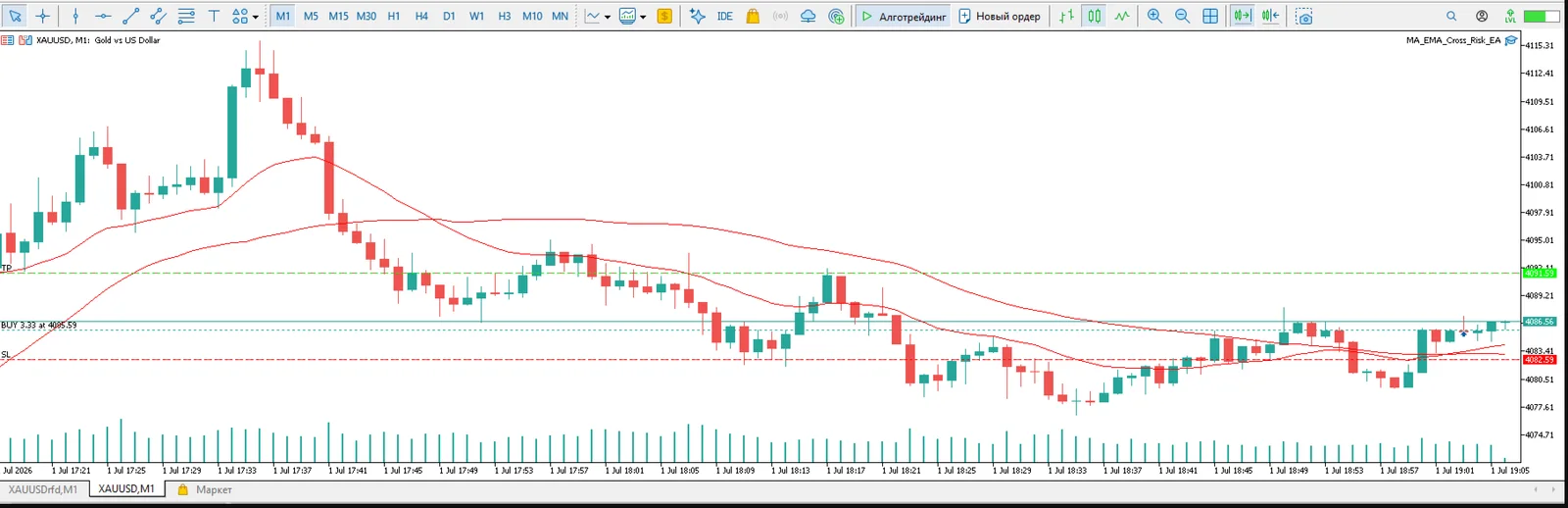
Task: Click the 4082.59 red price tag
Action: tap(1540, 359)
